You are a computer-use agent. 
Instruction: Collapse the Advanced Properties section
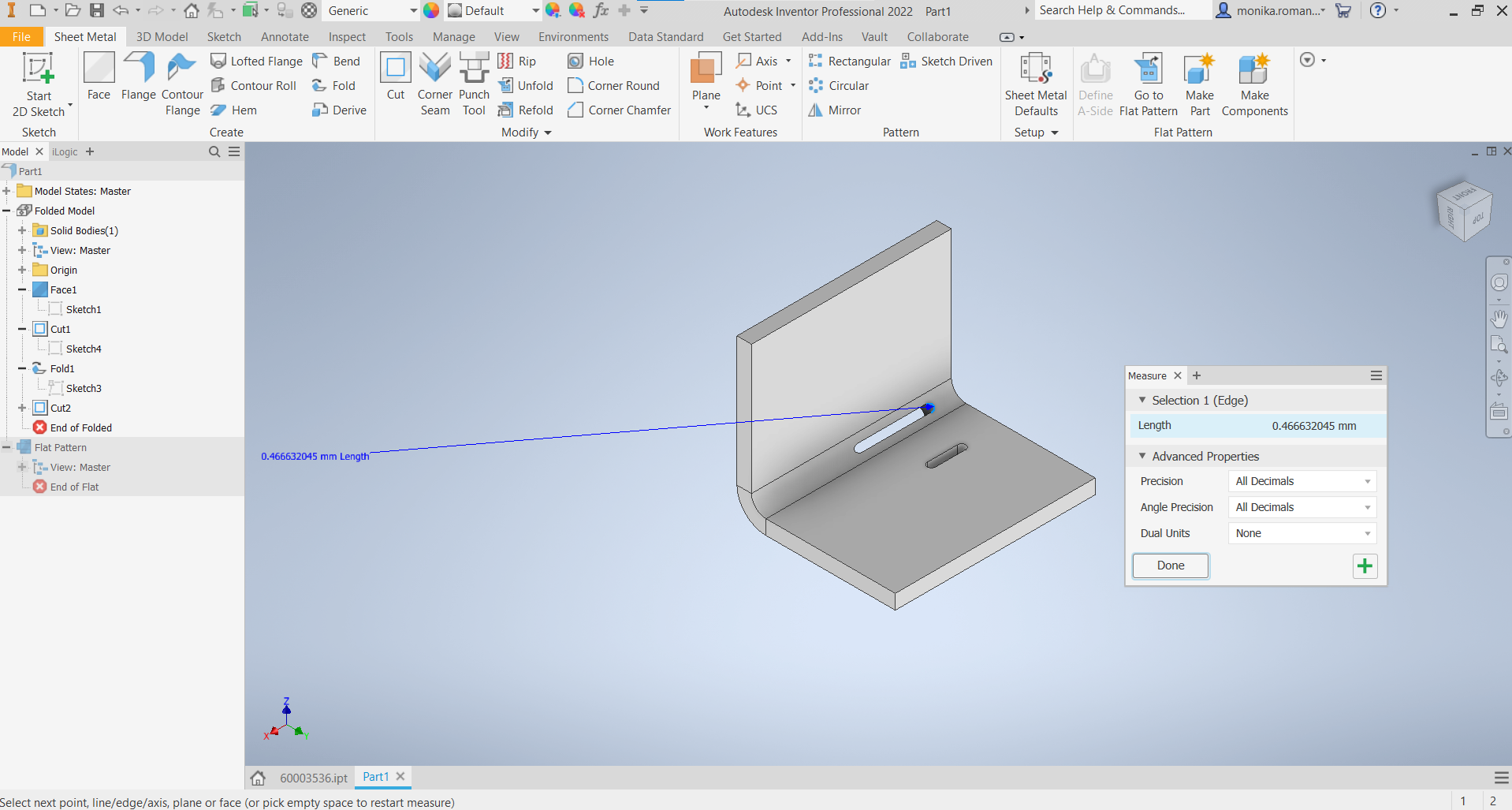point(1144,456)
